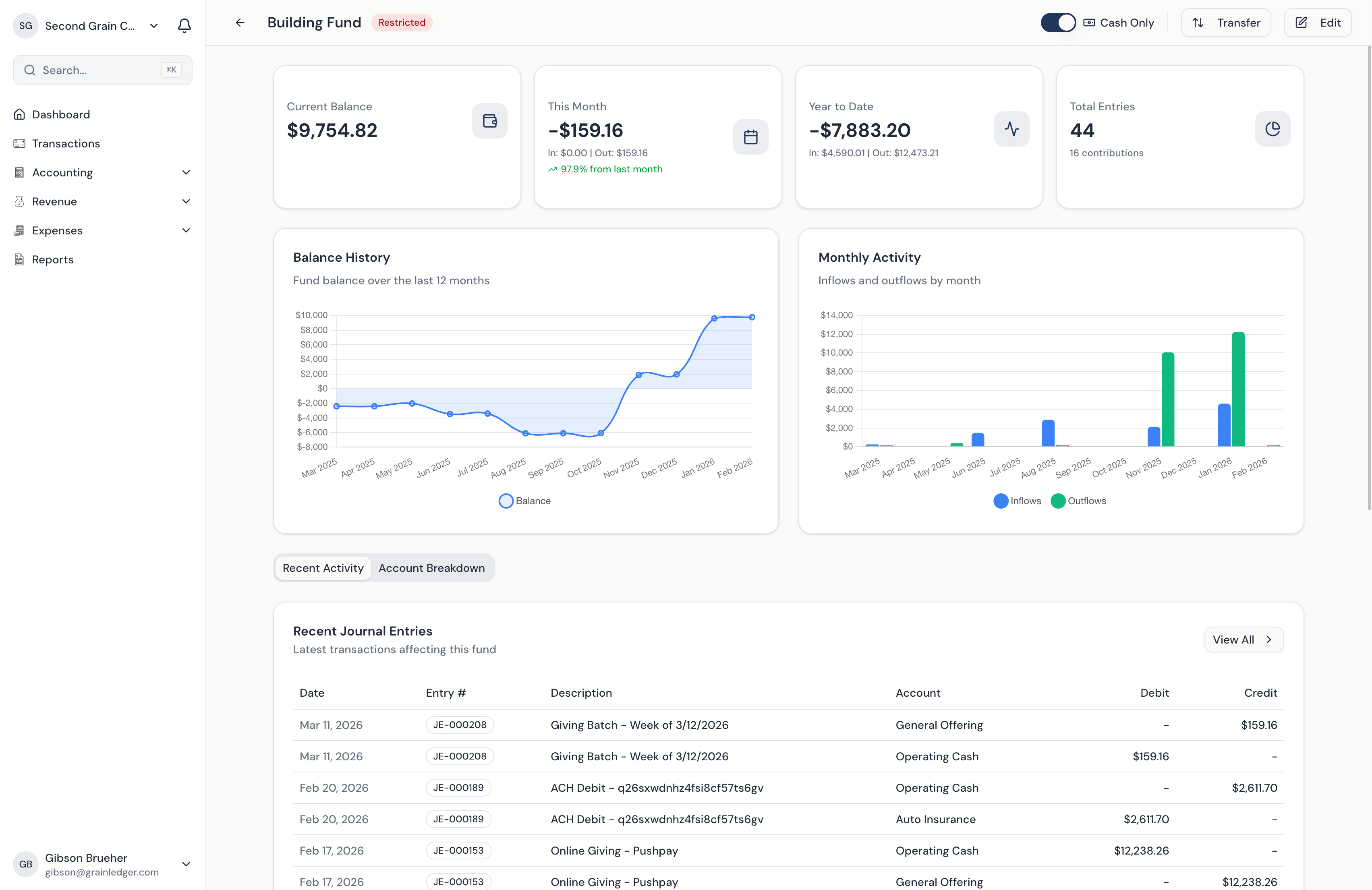Click the calendar icon on This Month card
The width and height of the screenshot is (1372, 890).
click(x=750, y=137)
